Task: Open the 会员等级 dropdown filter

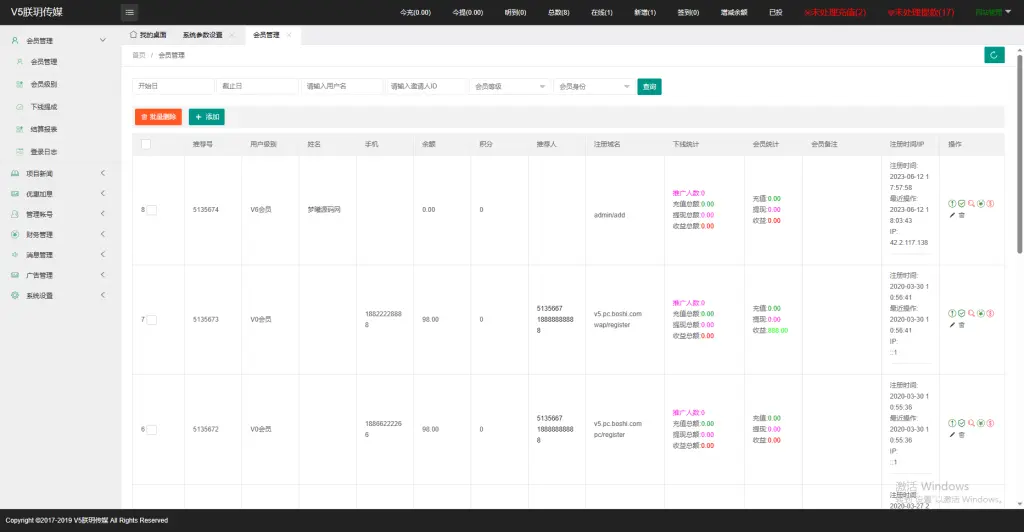Action: [x=509, y=87]
